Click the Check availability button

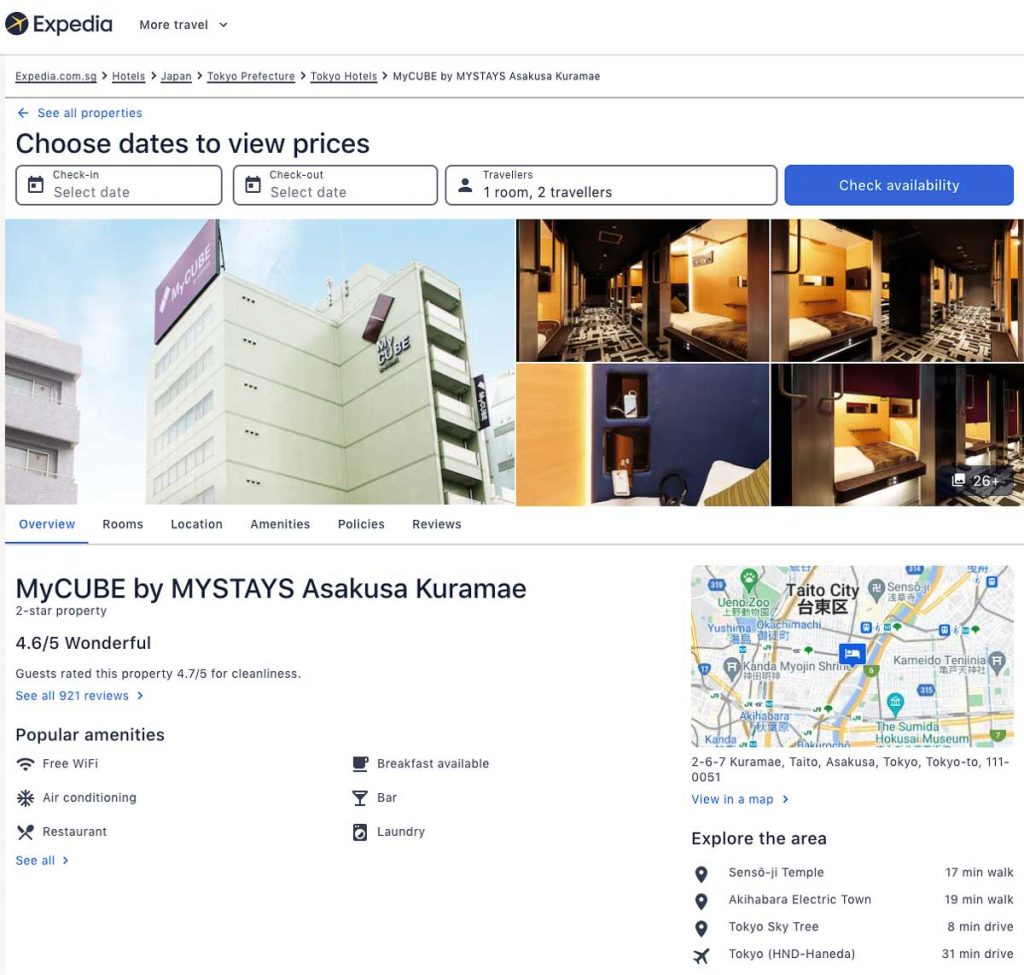[x=899, y=185]
